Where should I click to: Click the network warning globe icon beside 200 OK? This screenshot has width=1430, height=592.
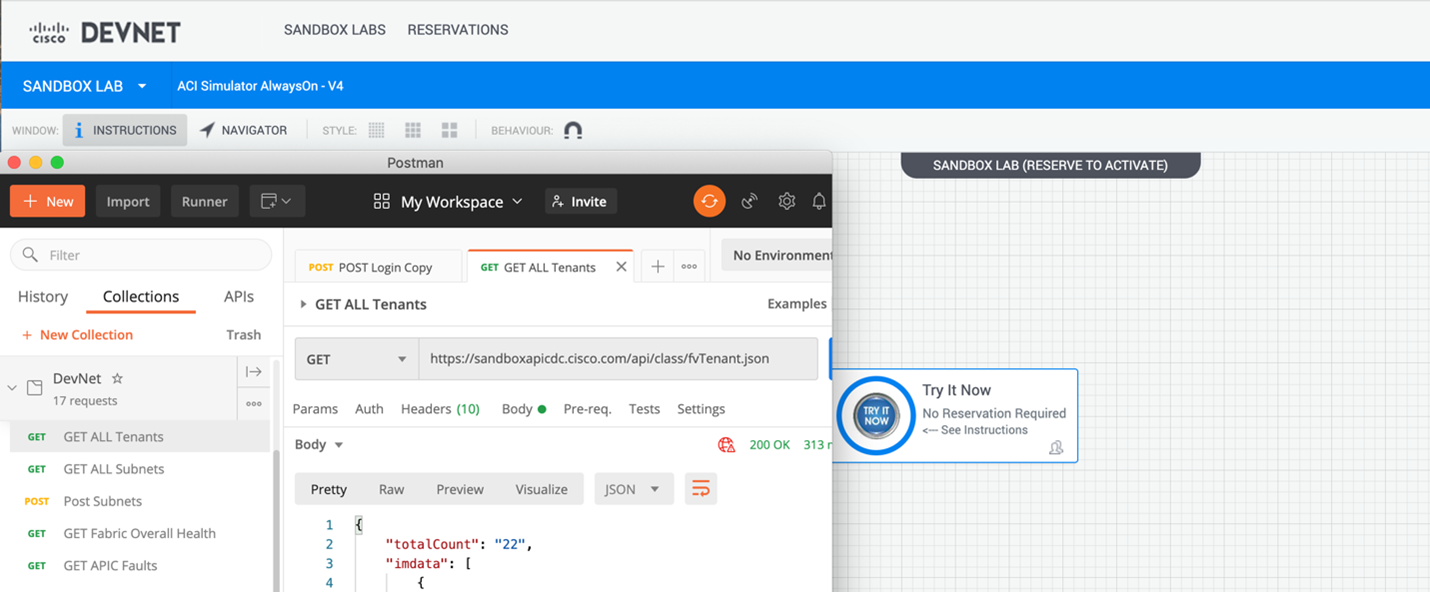pyautogui.click(x=726, y=444)
